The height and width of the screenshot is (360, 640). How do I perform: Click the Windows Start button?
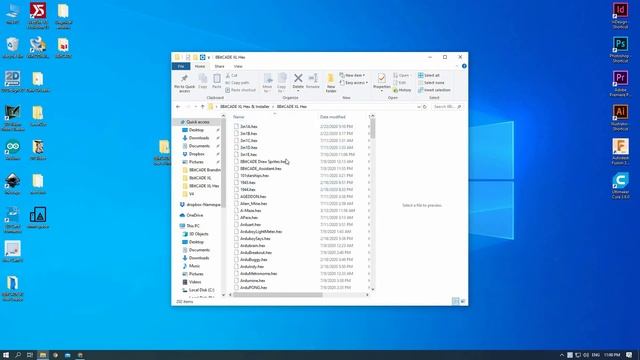click(x=6, y=355)
